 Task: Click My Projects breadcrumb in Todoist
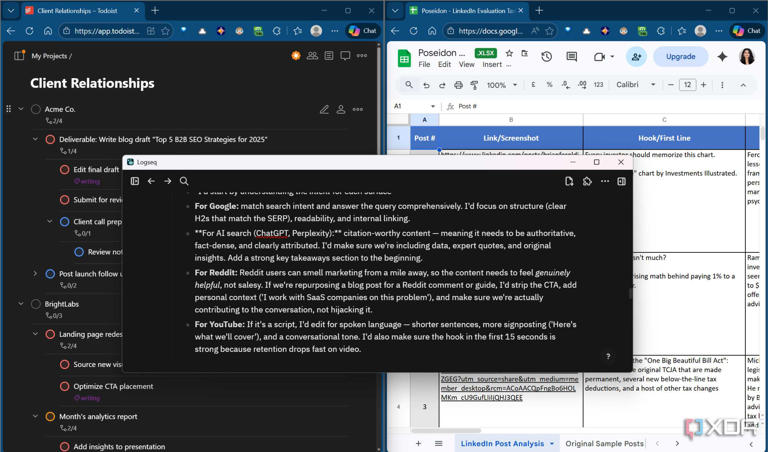pyautogui.click(x=48, y=56)
